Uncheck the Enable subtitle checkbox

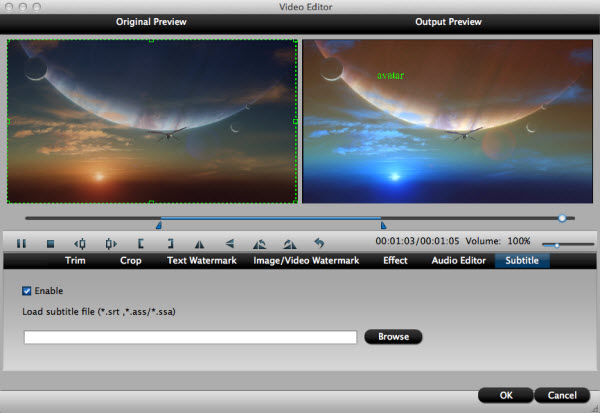26,291
